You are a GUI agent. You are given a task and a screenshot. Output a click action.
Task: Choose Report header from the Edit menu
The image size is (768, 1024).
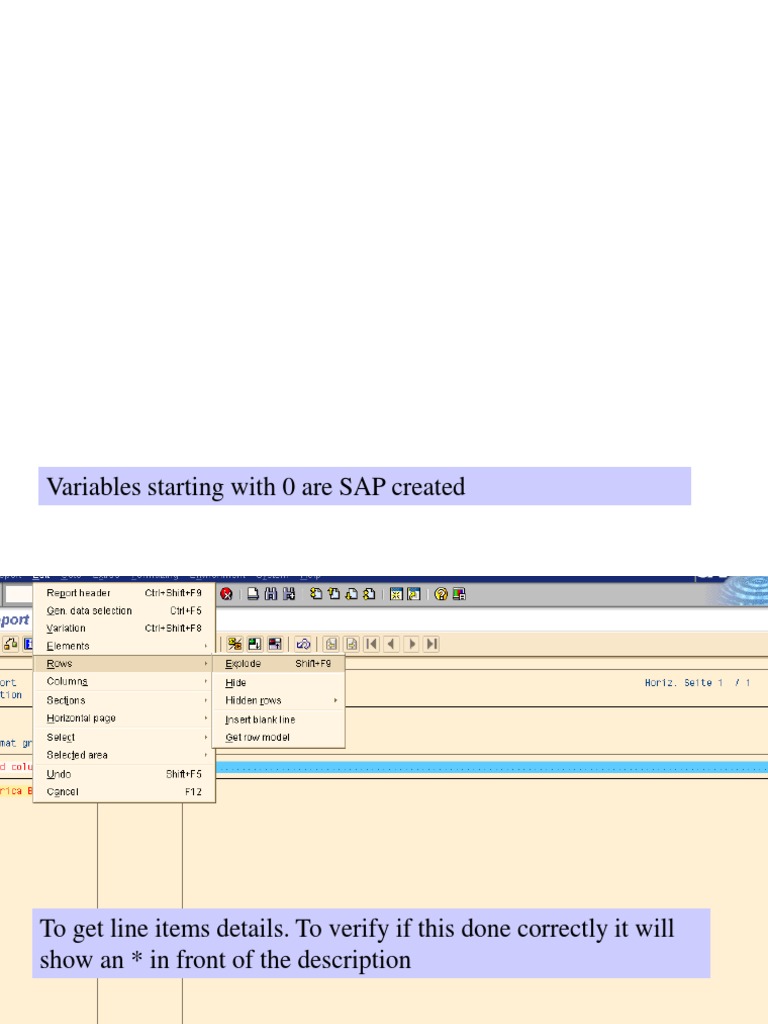point(124,593)
